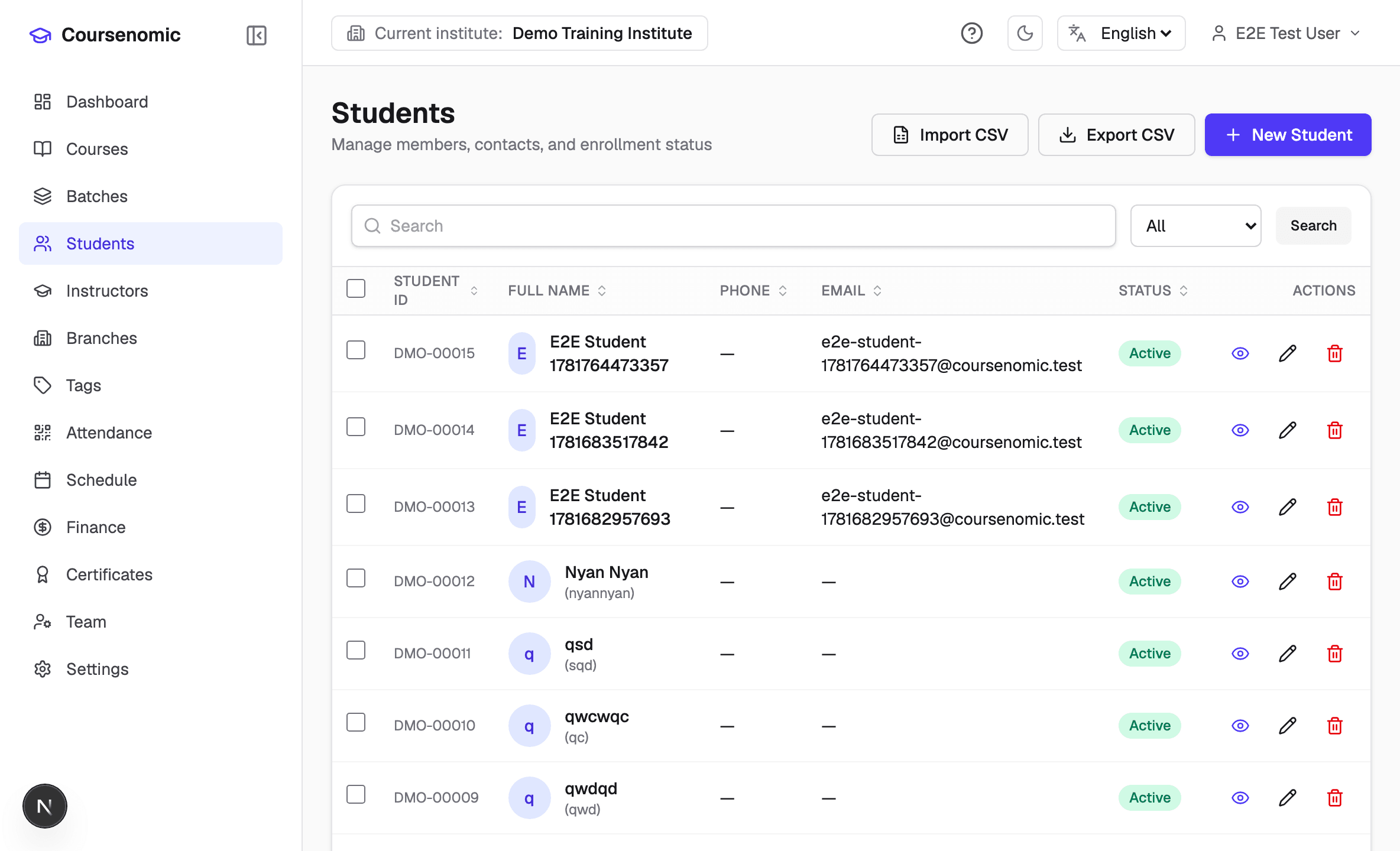The width and height of the screenshot is (1400, 851).
Task: View qwcwqc details with eye icon
Action: pyautogui.click(x=1240, y=726)
